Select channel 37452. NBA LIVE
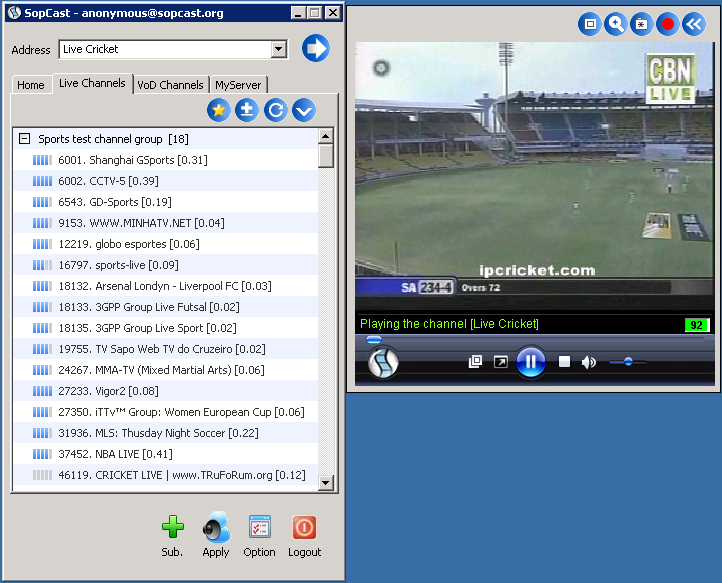Screen dimensions: 722x583 pyautogui.click(x=166, y=454)
